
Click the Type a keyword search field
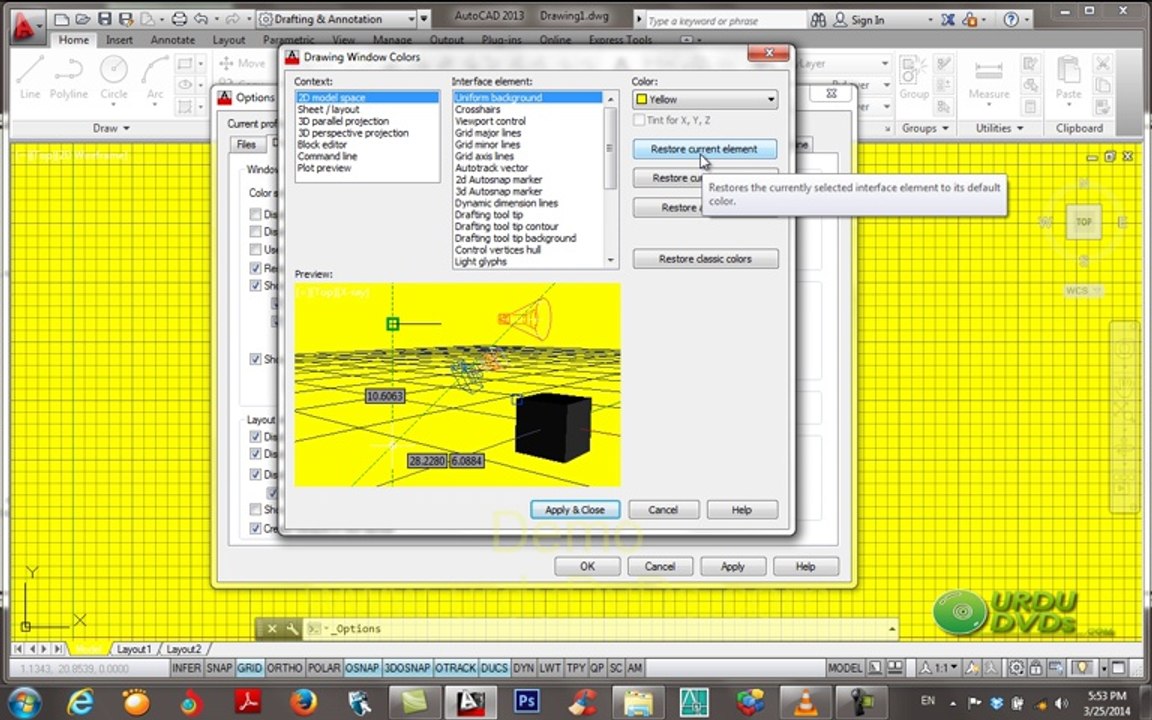(724, 21)
